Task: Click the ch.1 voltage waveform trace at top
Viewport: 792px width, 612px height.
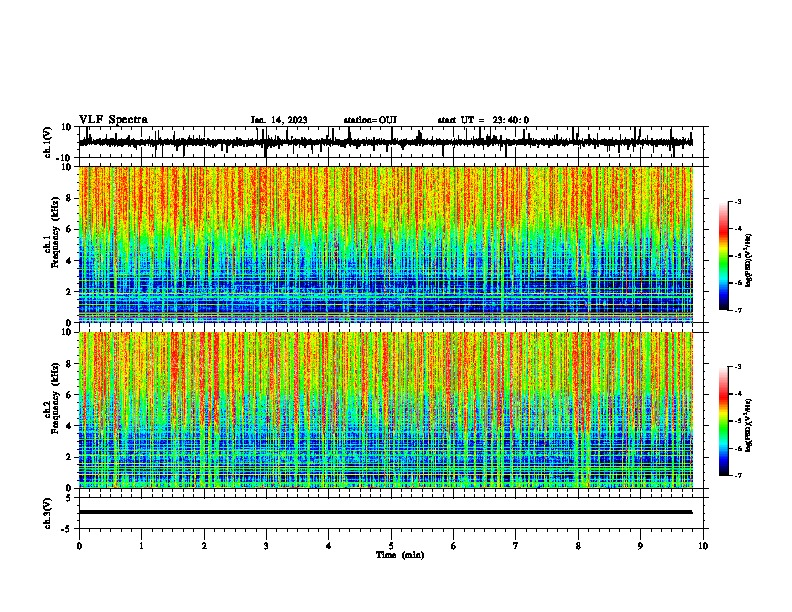Action: [x=386, y=142]
